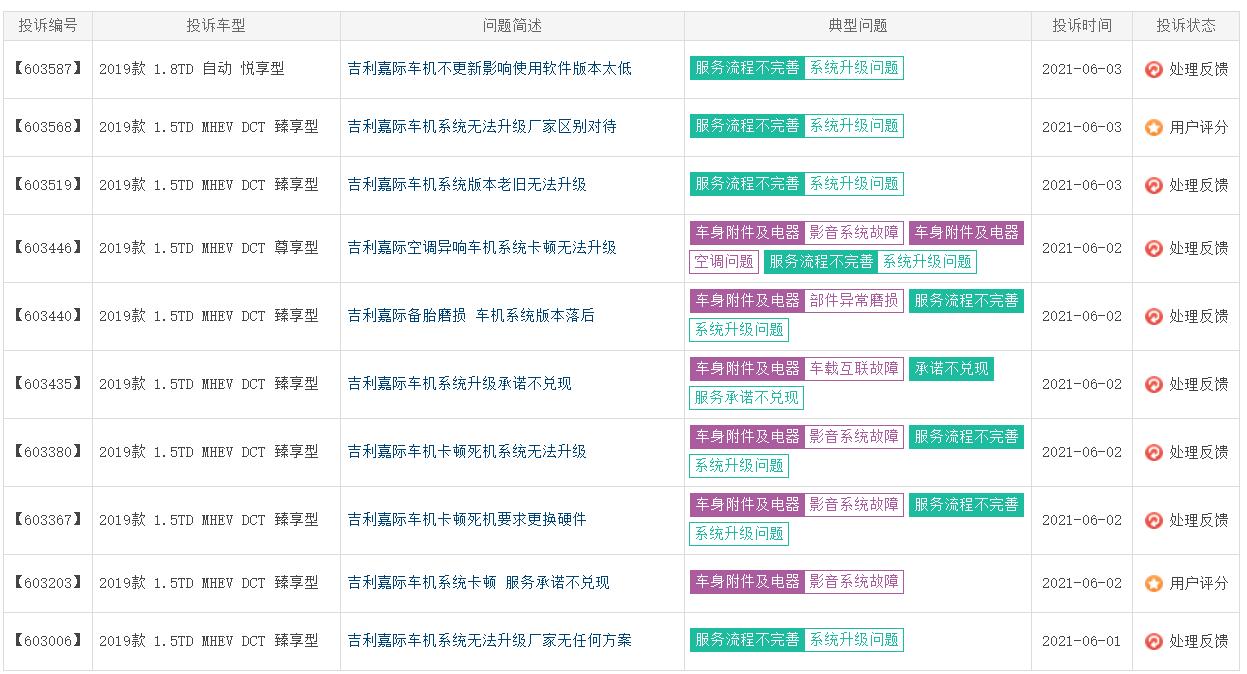This screenshot has height=674, width=1247.
Task: Click the 投诉状态 column header
Action: (x=1185, y=26)
